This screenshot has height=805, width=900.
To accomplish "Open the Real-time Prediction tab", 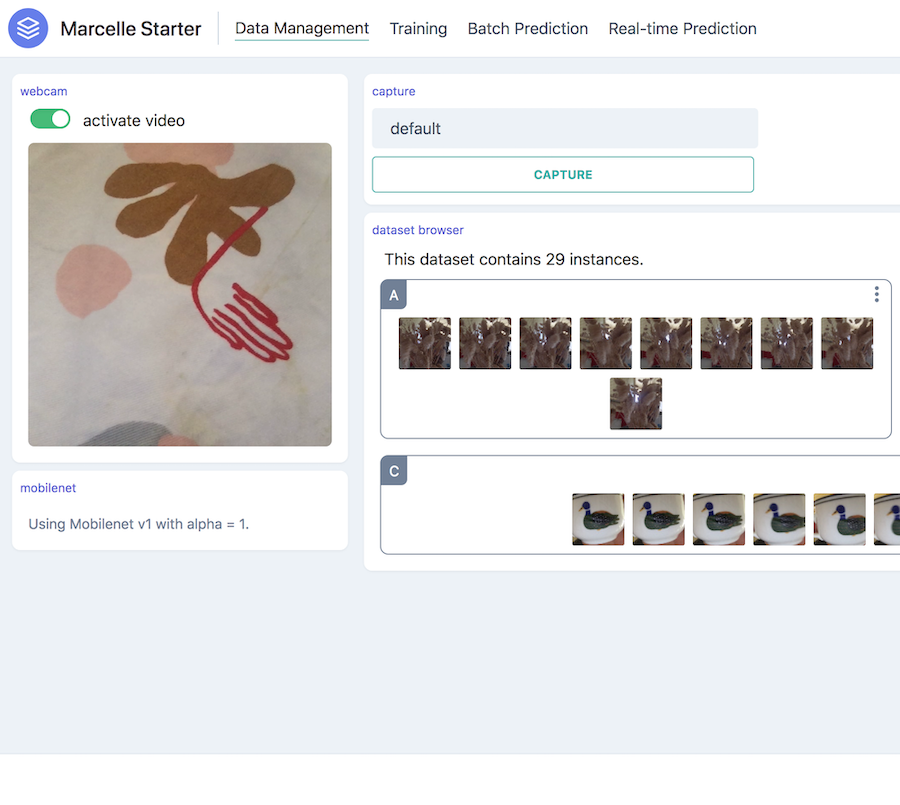I will pos(682,29).
